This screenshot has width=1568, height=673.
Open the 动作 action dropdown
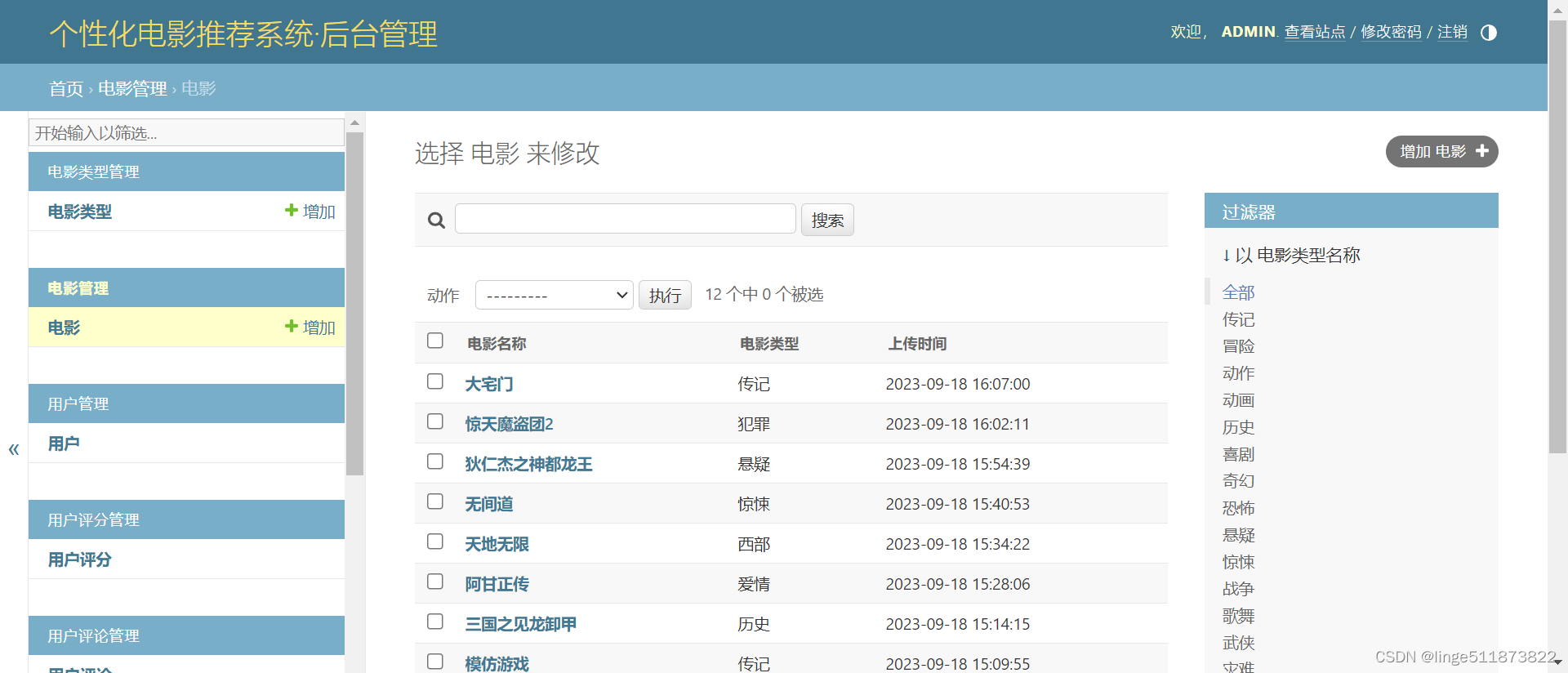click(555, 295)
